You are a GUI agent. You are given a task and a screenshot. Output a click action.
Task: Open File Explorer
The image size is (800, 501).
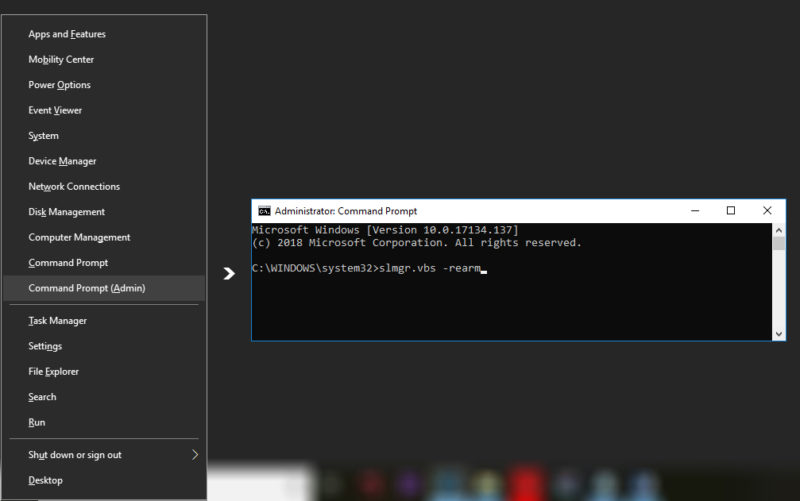53,372
